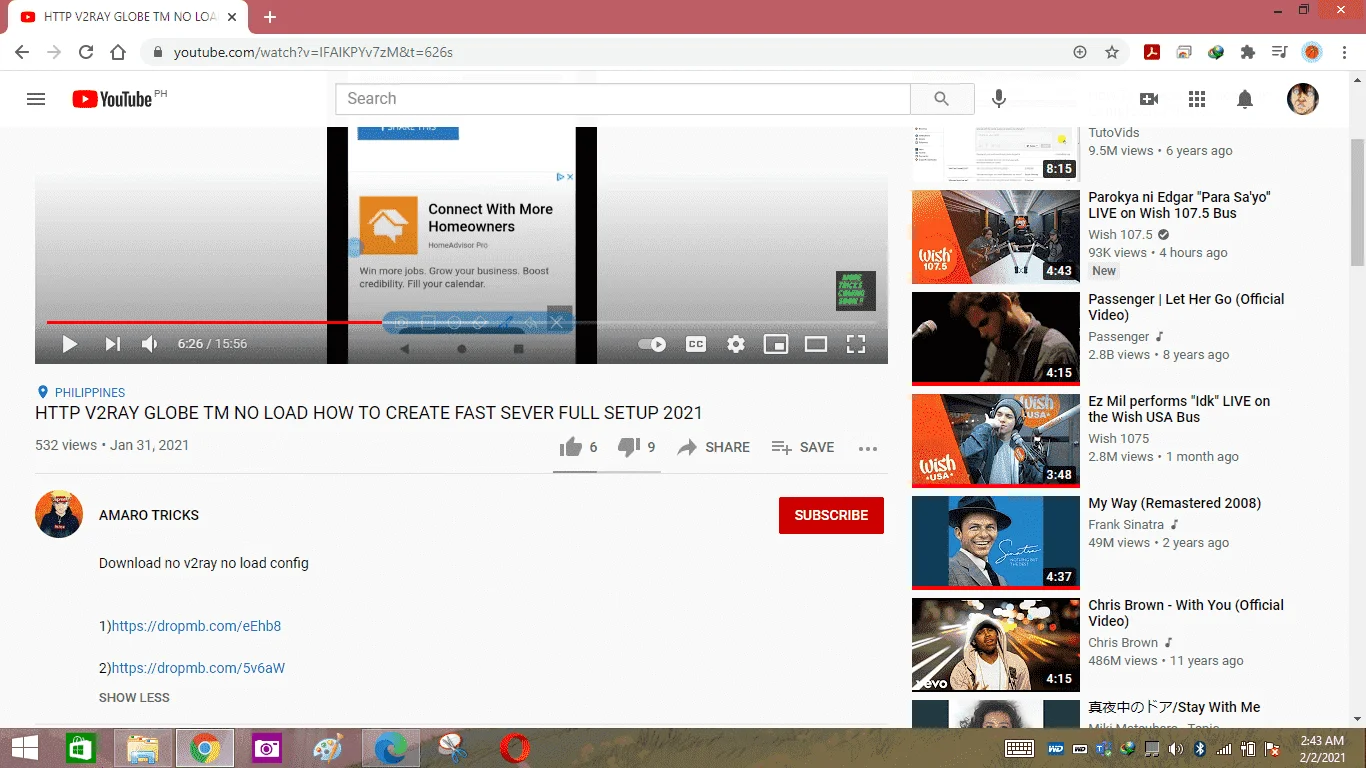The image size is (1366, 768).
Task: Open Chris Brown With You video title
Action: coord(1186,613)
